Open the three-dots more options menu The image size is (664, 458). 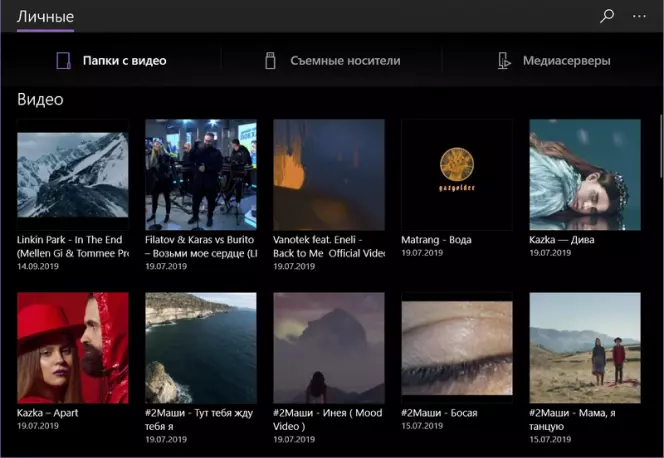click(x=639, y=16)
